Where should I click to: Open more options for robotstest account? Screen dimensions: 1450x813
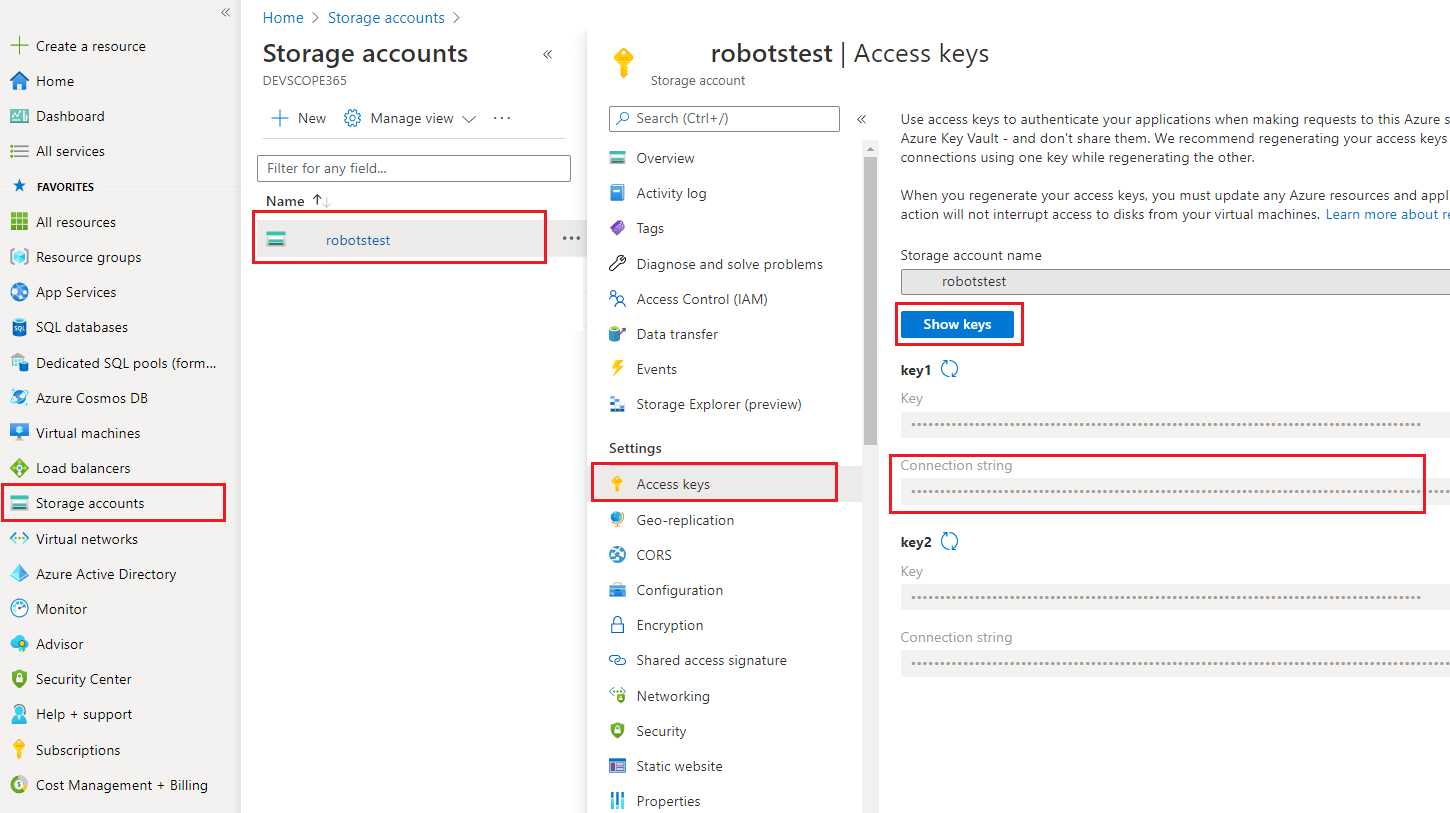click(x=571, y=238)
